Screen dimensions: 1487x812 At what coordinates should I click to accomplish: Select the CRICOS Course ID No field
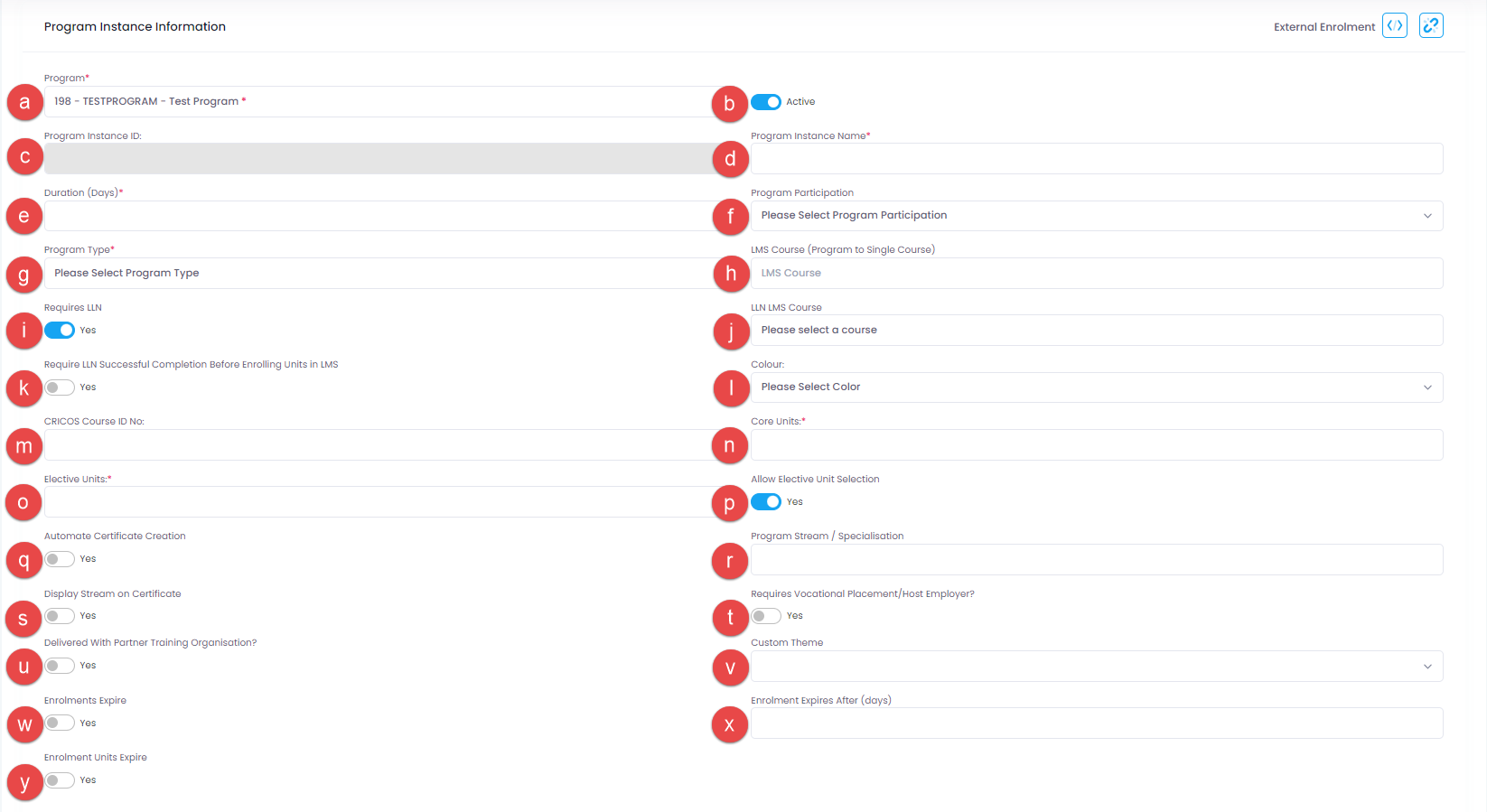pos(379,445)
